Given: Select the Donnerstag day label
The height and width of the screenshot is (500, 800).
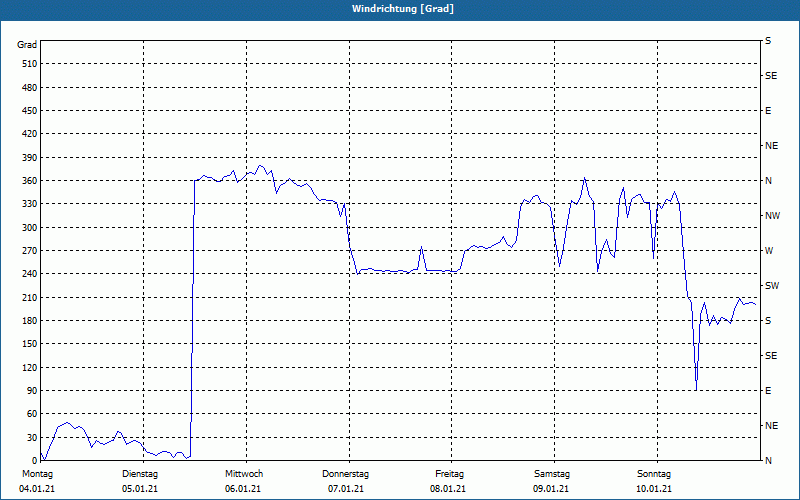Looking at the screenshot, I should [345, 474].
